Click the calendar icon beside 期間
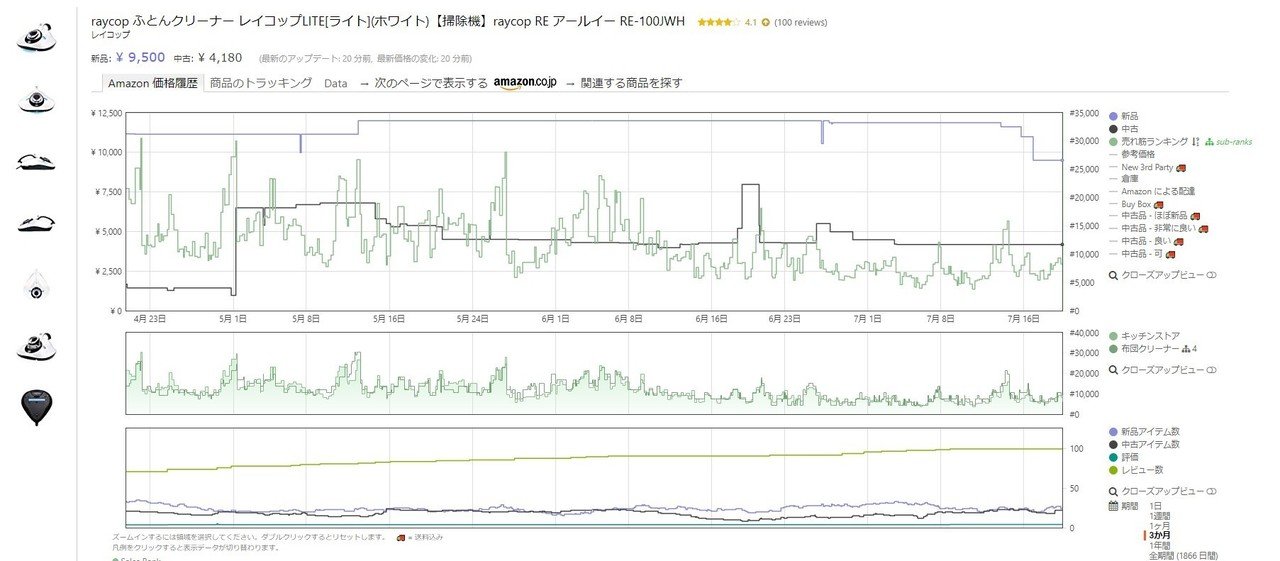Image resolution: width=1280 pixels, height=561 pixels. coord(1114,506)
